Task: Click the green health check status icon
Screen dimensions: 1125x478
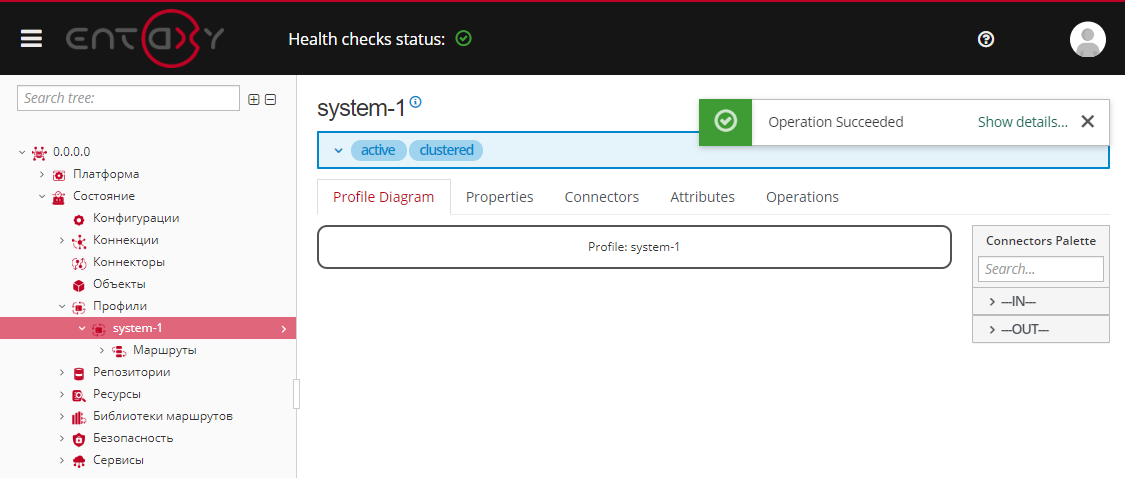Action: tap(463, 39)
